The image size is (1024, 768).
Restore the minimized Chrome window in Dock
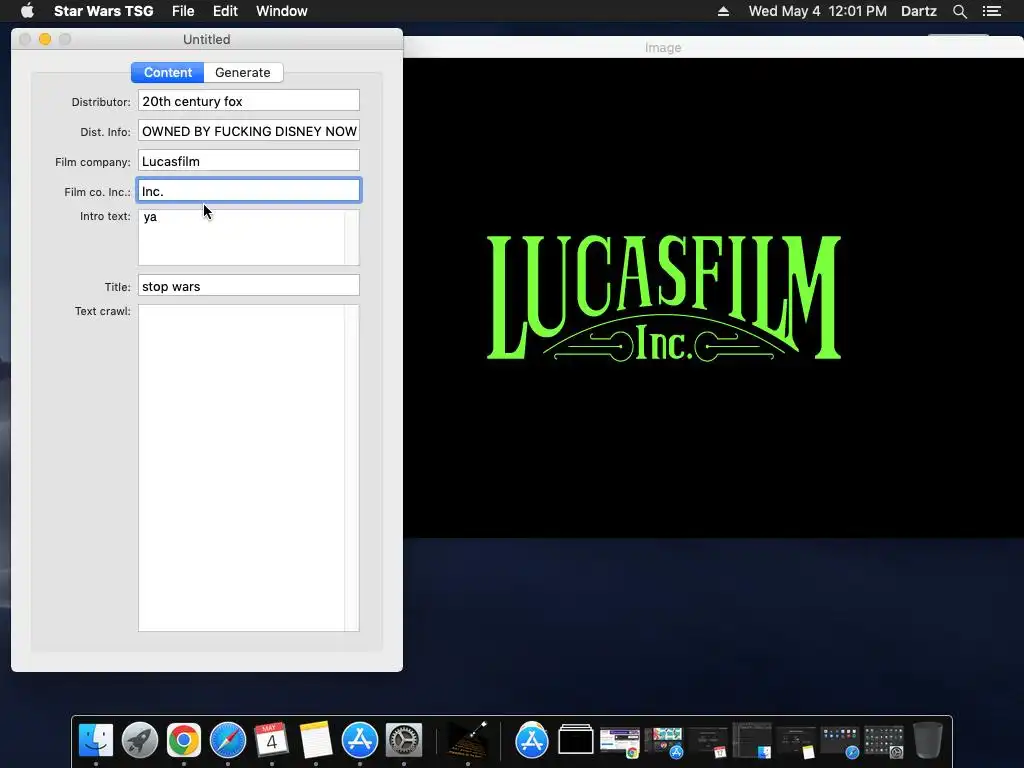(x=620, y=743)
